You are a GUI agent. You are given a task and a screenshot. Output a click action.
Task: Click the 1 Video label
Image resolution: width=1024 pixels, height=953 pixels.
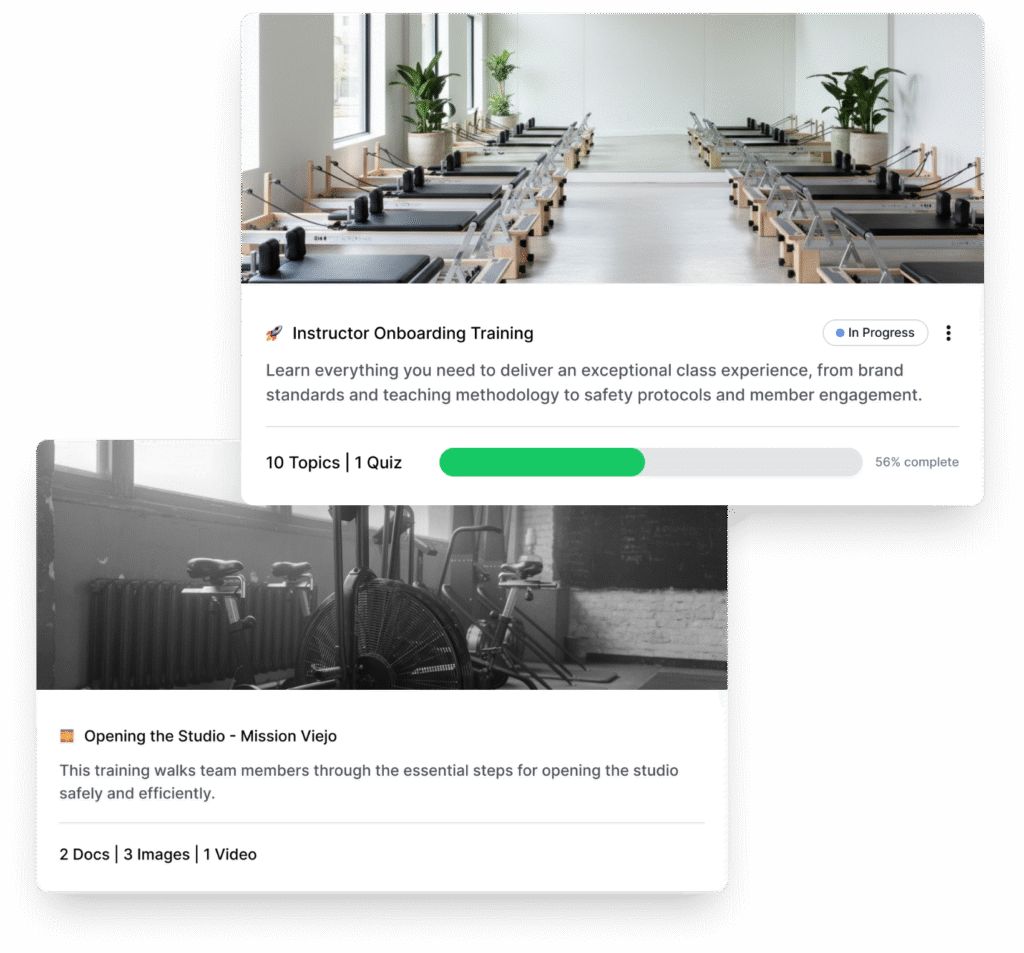pos(230,854)
